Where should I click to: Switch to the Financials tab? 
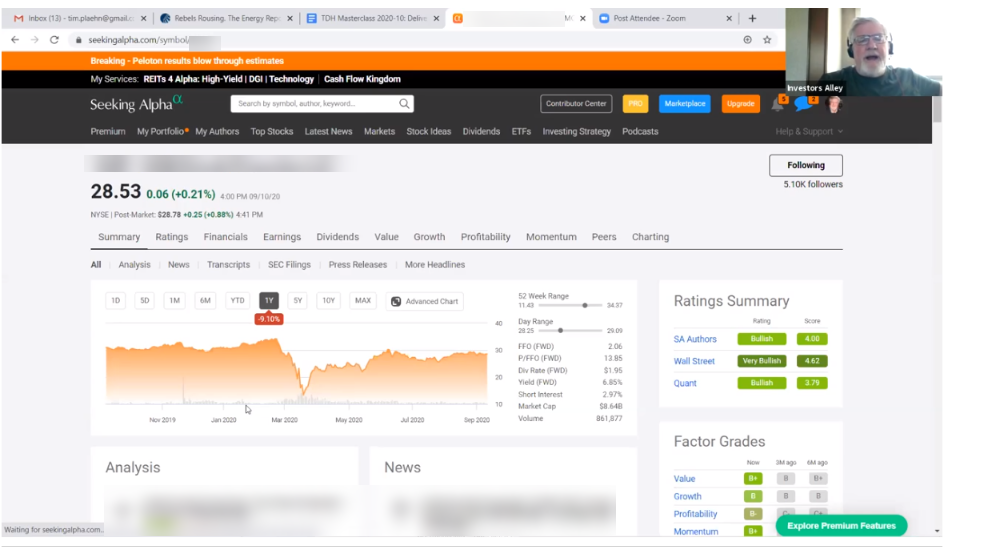(226, 237)
